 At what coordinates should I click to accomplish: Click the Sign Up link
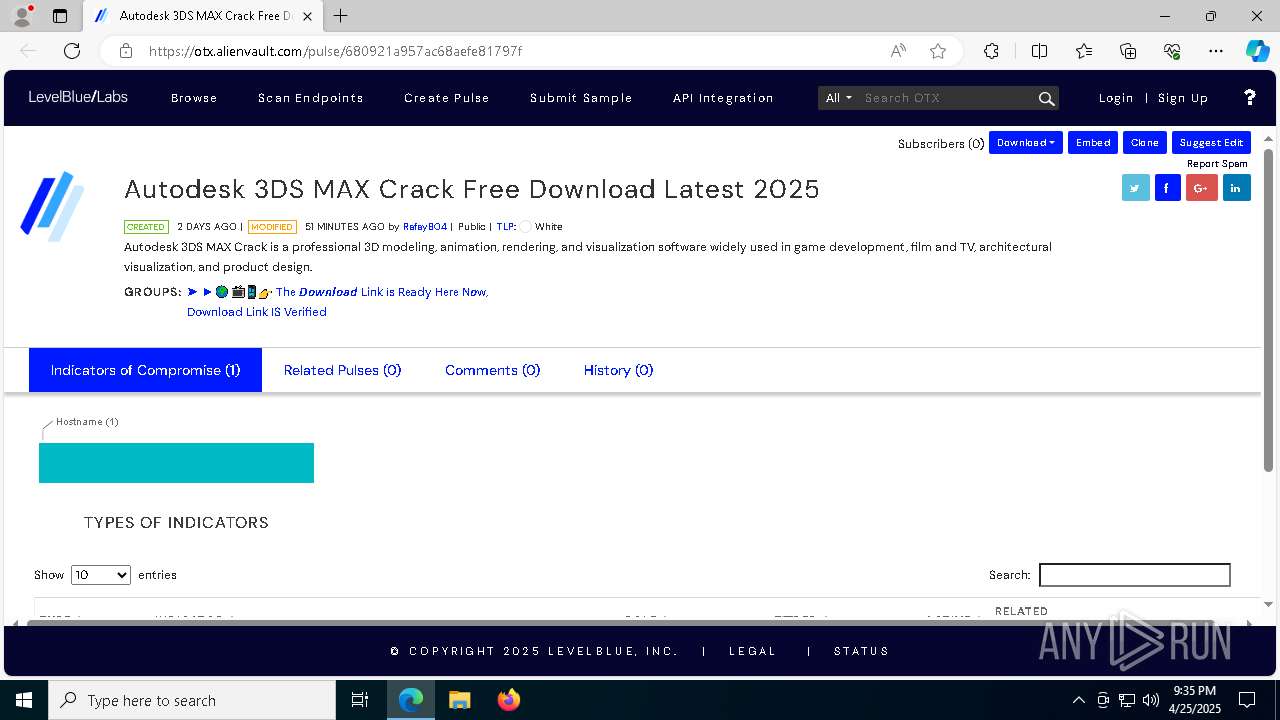[x=1183, y=98]
